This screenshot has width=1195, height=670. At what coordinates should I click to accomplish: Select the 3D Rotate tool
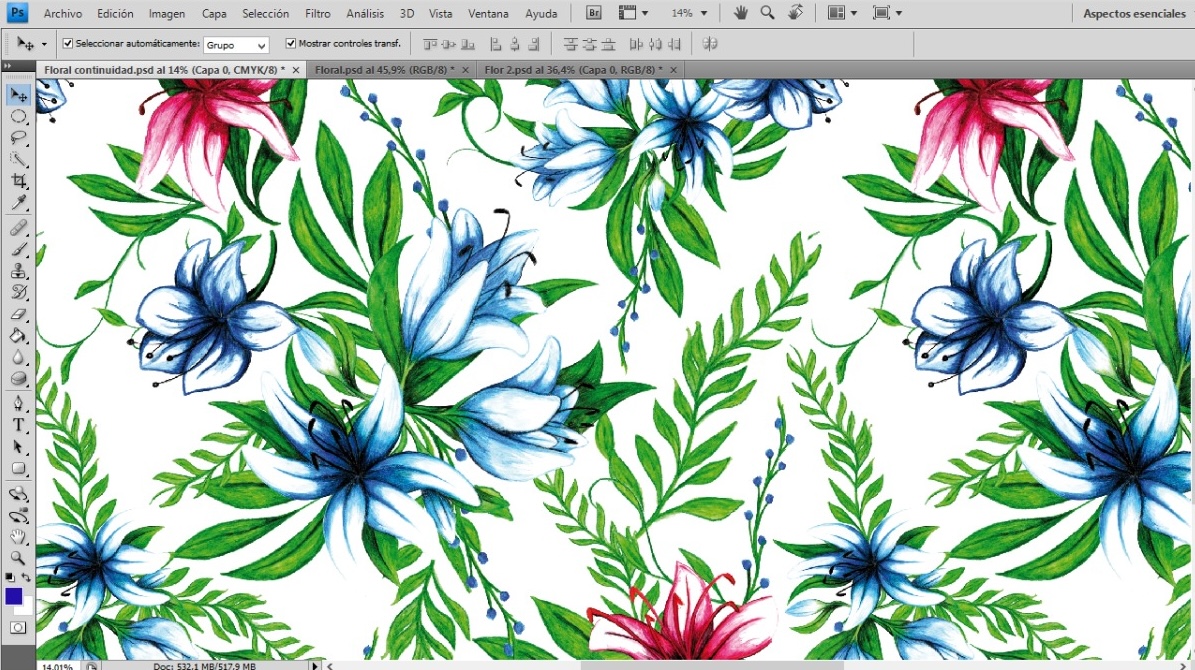tap(18, 494)
